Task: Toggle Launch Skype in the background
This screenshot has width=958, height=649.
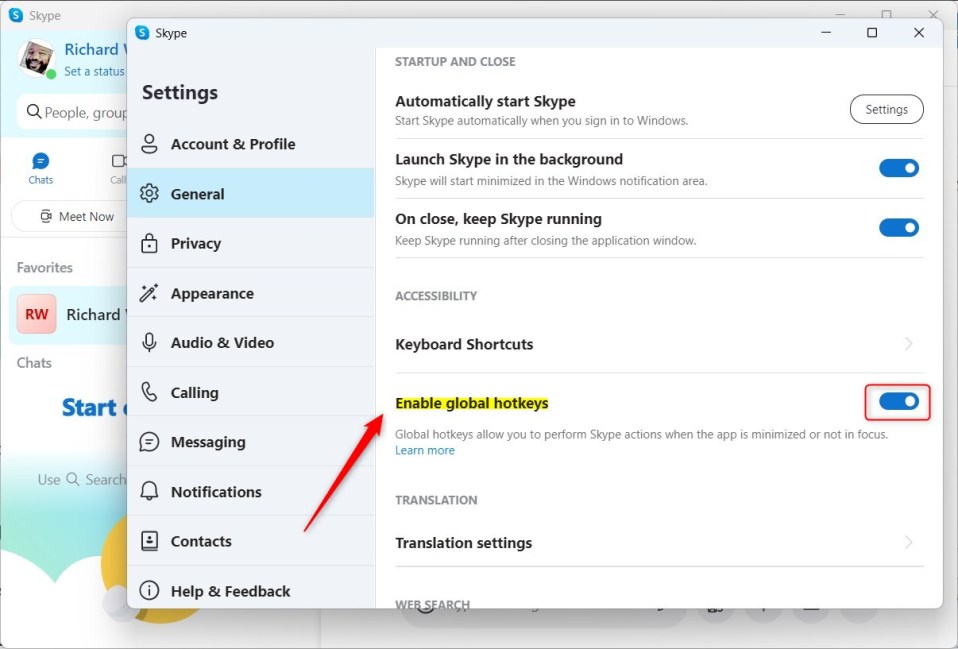Action: 899,168
